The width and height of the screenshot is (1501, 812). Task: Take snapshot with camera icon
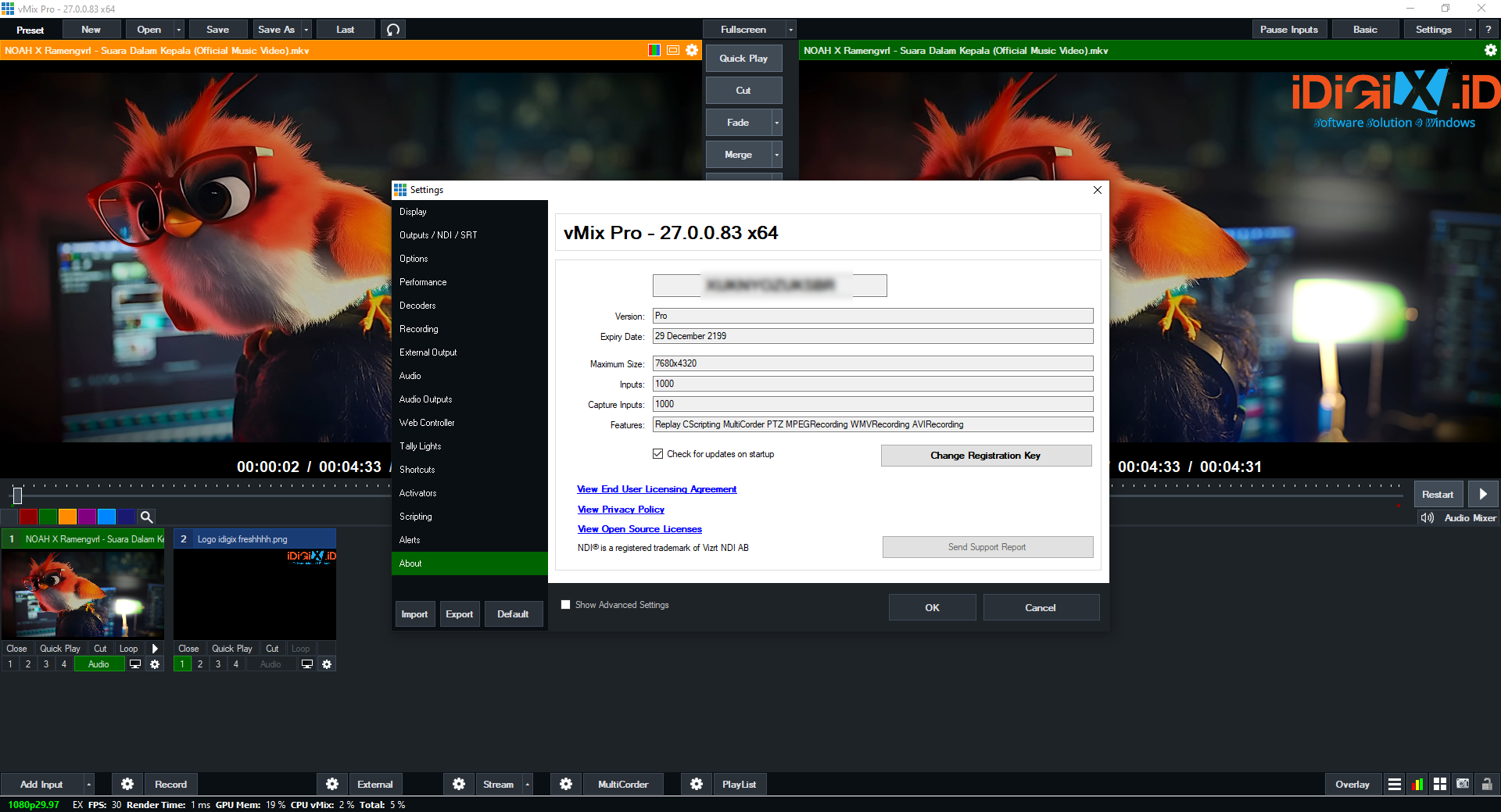[x=1463, y=784]
